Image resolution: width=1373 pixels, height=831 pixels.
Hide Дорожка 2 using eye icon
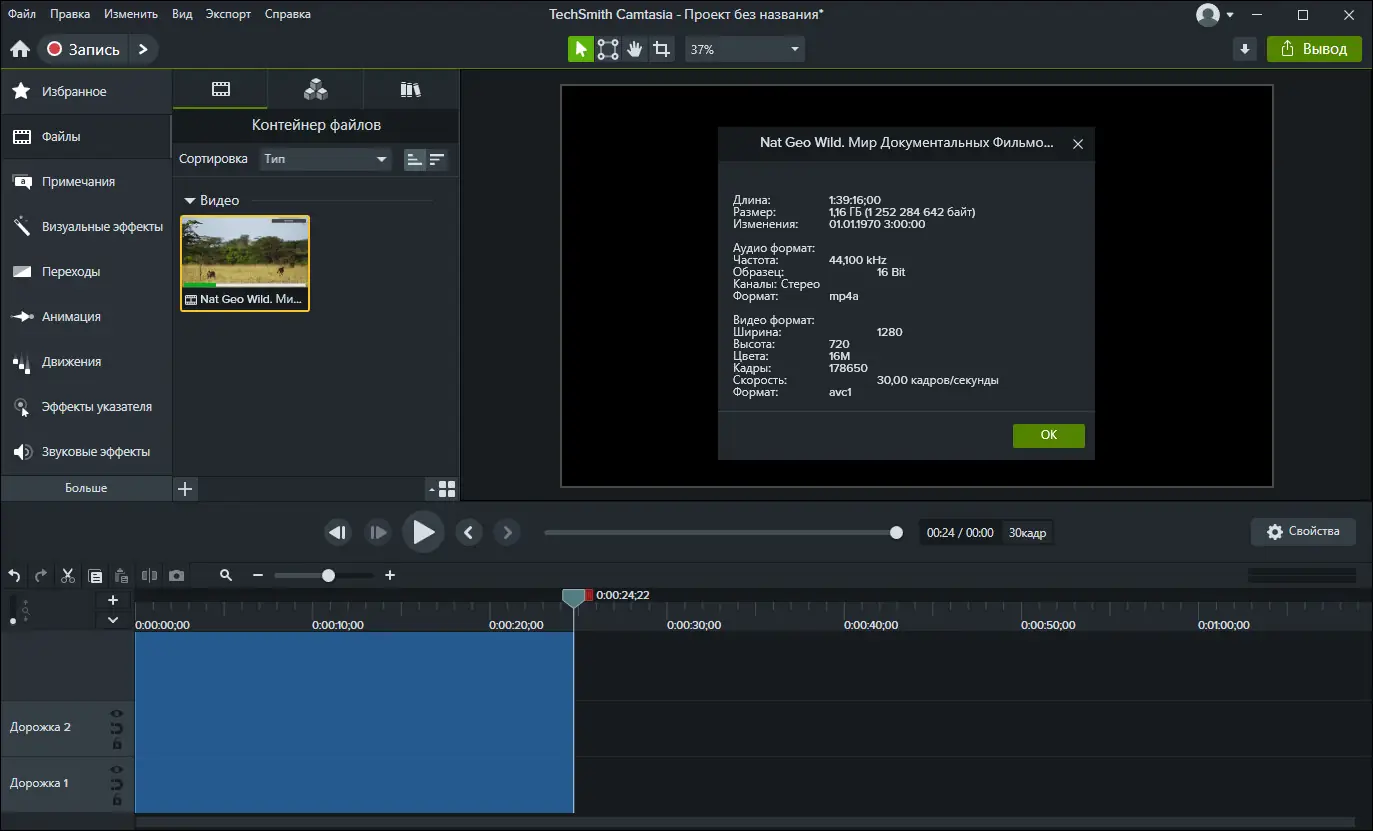pos(117,714)
